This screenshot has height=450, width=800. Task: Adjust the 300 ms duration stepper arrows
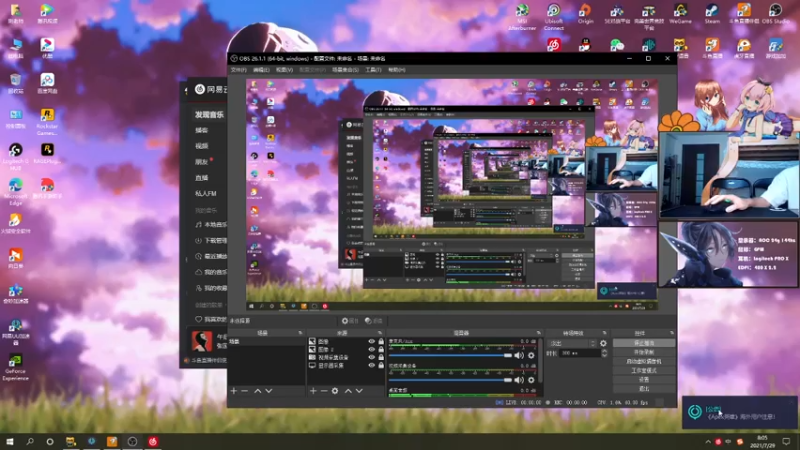[x=604, y=353]
